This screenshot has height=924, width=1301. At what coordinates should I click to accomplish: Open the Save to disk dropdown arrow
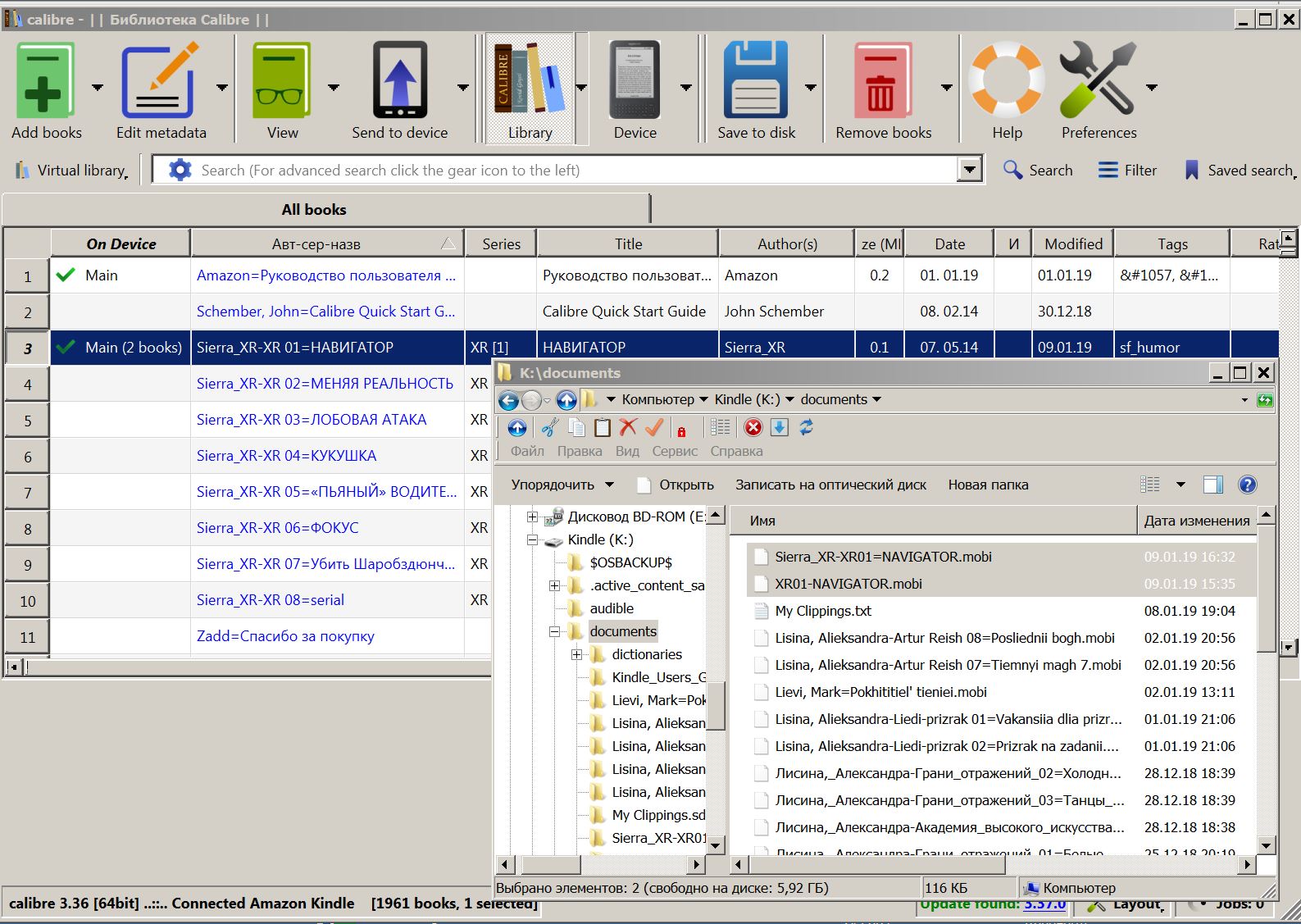coord(811,87)
